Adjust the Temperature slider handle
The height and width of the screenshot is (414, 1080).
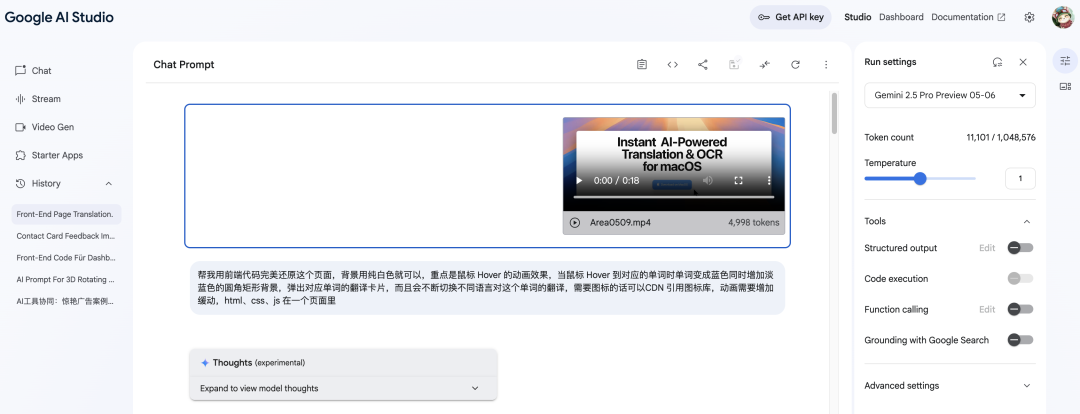coord(920,179)
